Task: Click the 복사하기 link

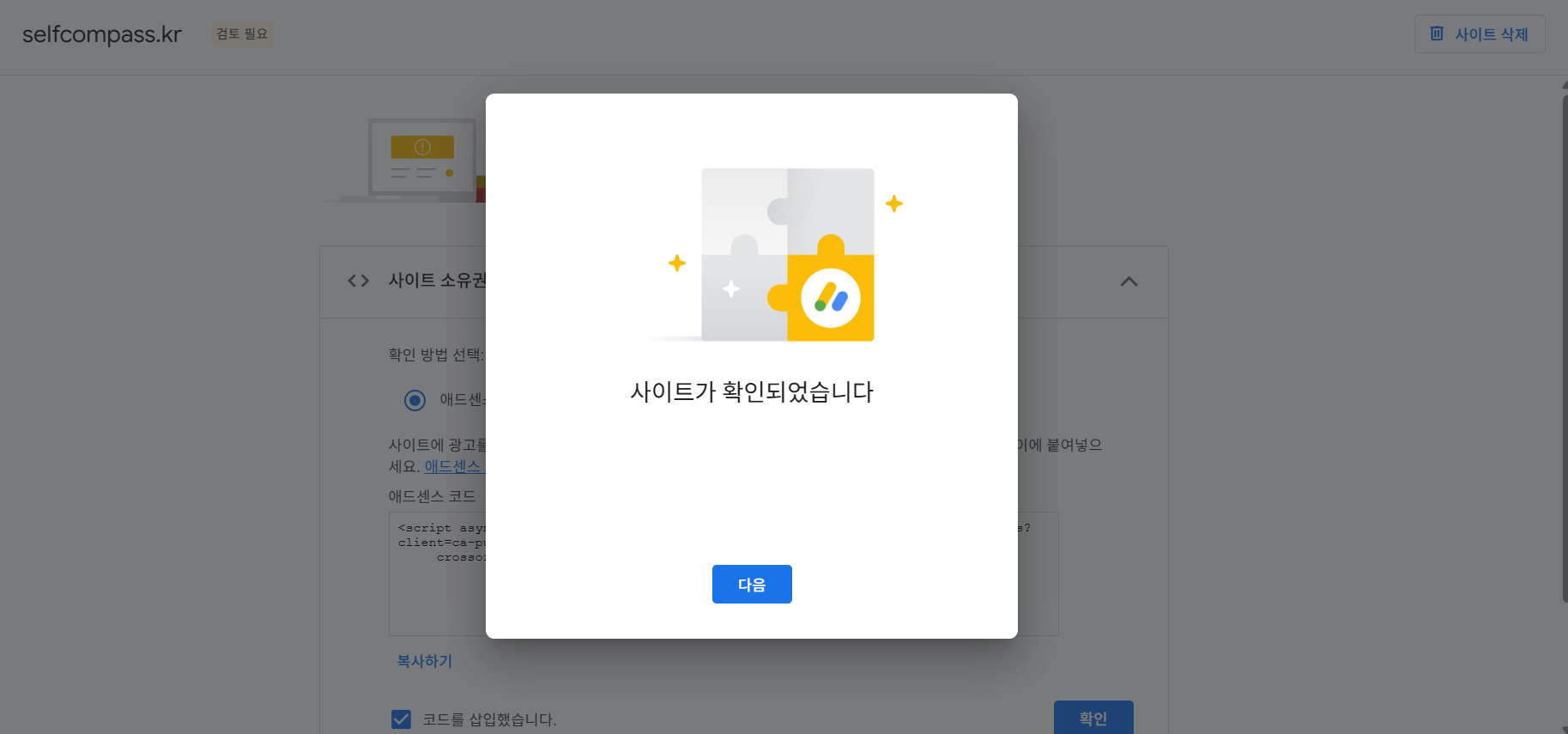Action: (x=424, y=661)
